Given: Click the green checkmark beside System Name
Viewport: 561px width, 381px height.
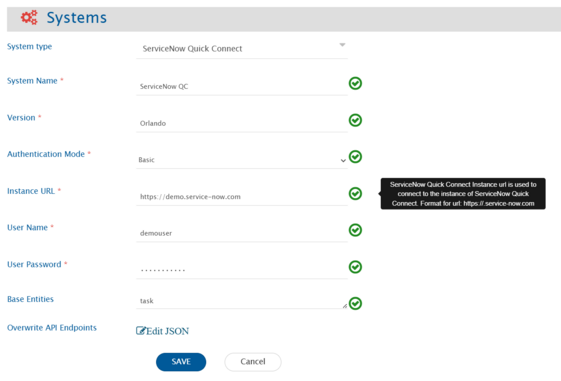Looking at the screenshot, I should pos(355,83).
